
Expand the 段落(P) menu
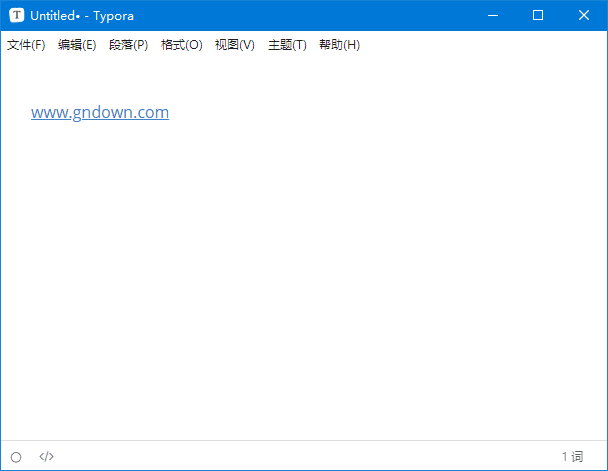[128, 45]
